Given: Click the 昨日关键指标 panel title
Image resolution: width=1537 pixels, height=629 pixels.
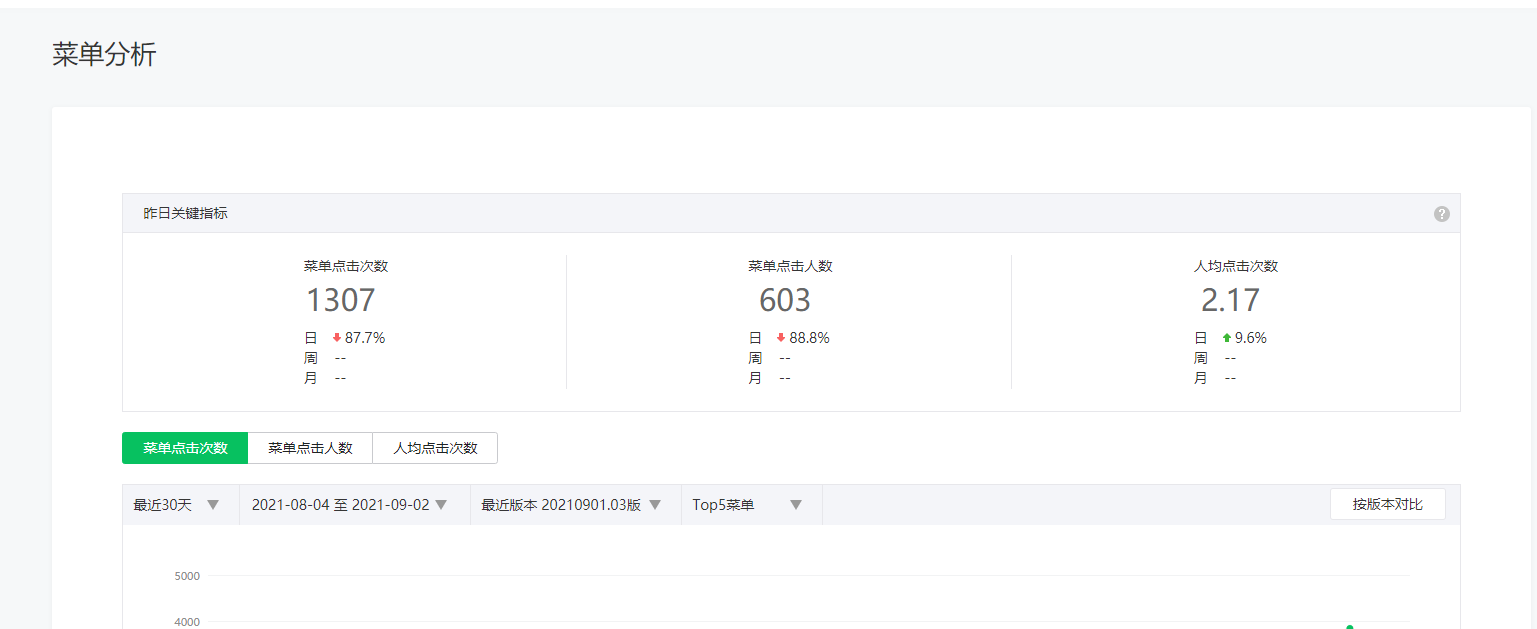Looking at the screenshot, I should [185, 214].
